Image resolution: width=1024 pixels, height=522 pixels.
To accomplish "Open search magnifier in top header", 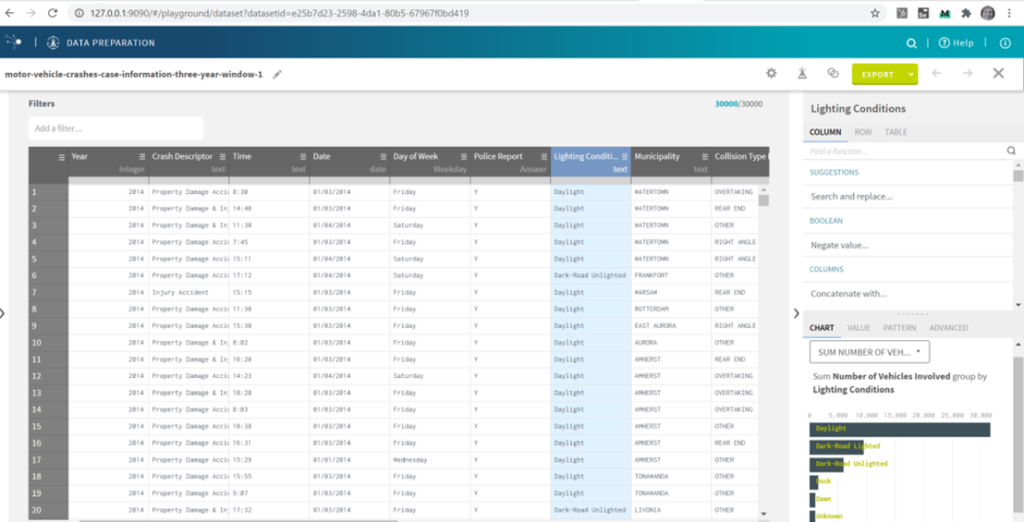I will [x=912, y=43].
